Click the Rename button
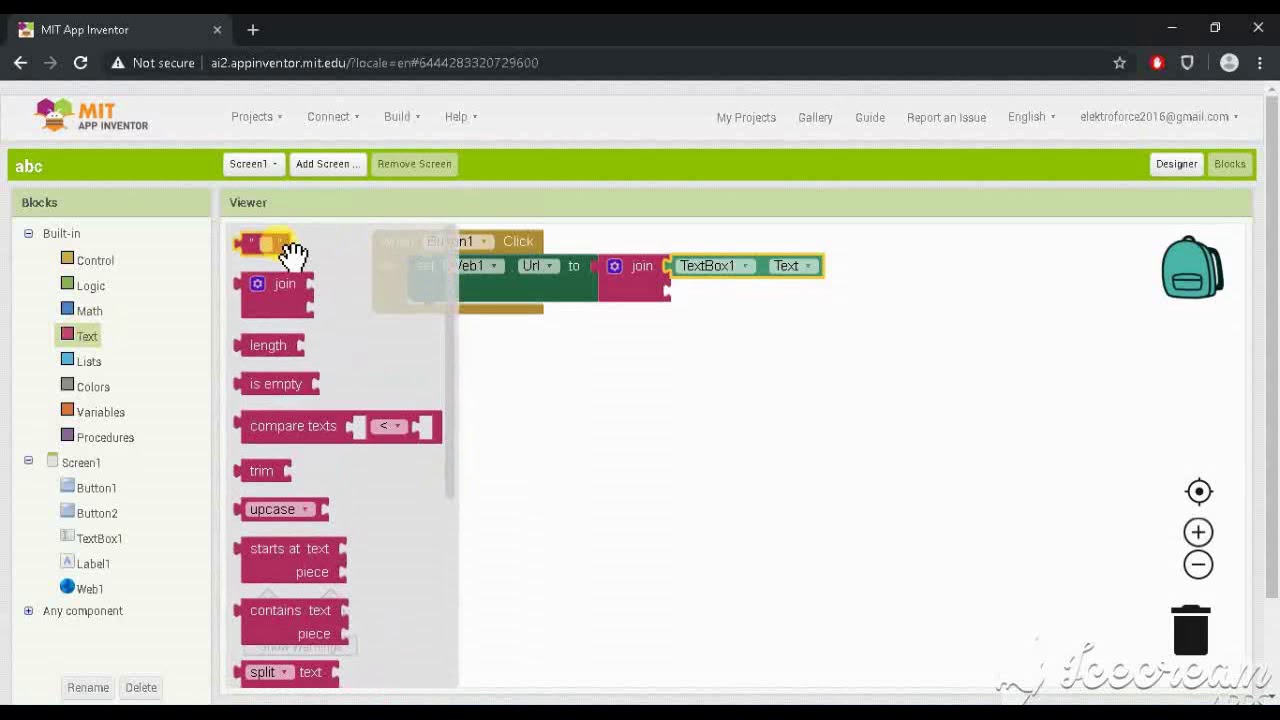Image resolution: width=1280 pixels, height=720 pixels. 88,687
